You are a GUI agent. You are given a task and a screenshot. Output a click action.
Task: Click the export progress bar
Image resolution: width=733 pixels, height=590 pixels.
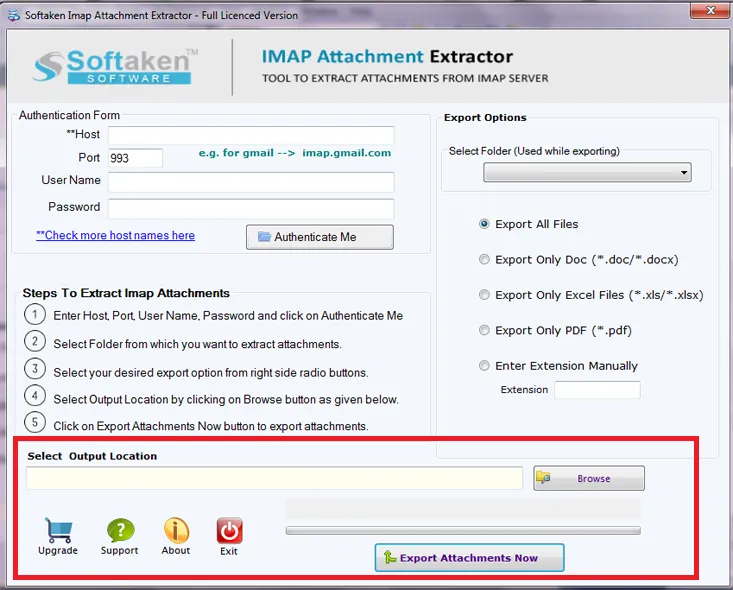(x=463, y=530)
